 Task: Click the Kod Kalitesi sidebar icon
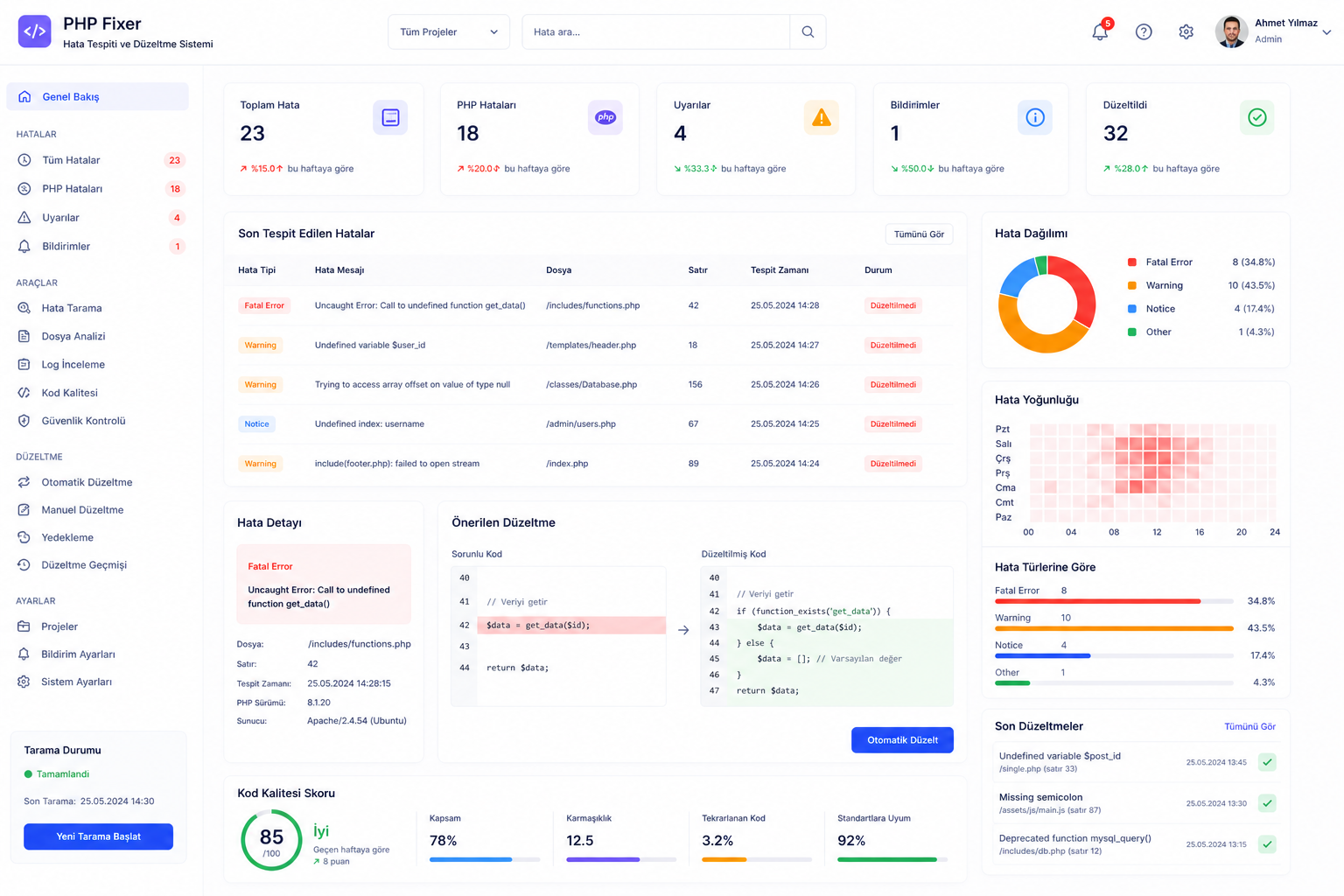pyautogui.click(x=24, y=393)
